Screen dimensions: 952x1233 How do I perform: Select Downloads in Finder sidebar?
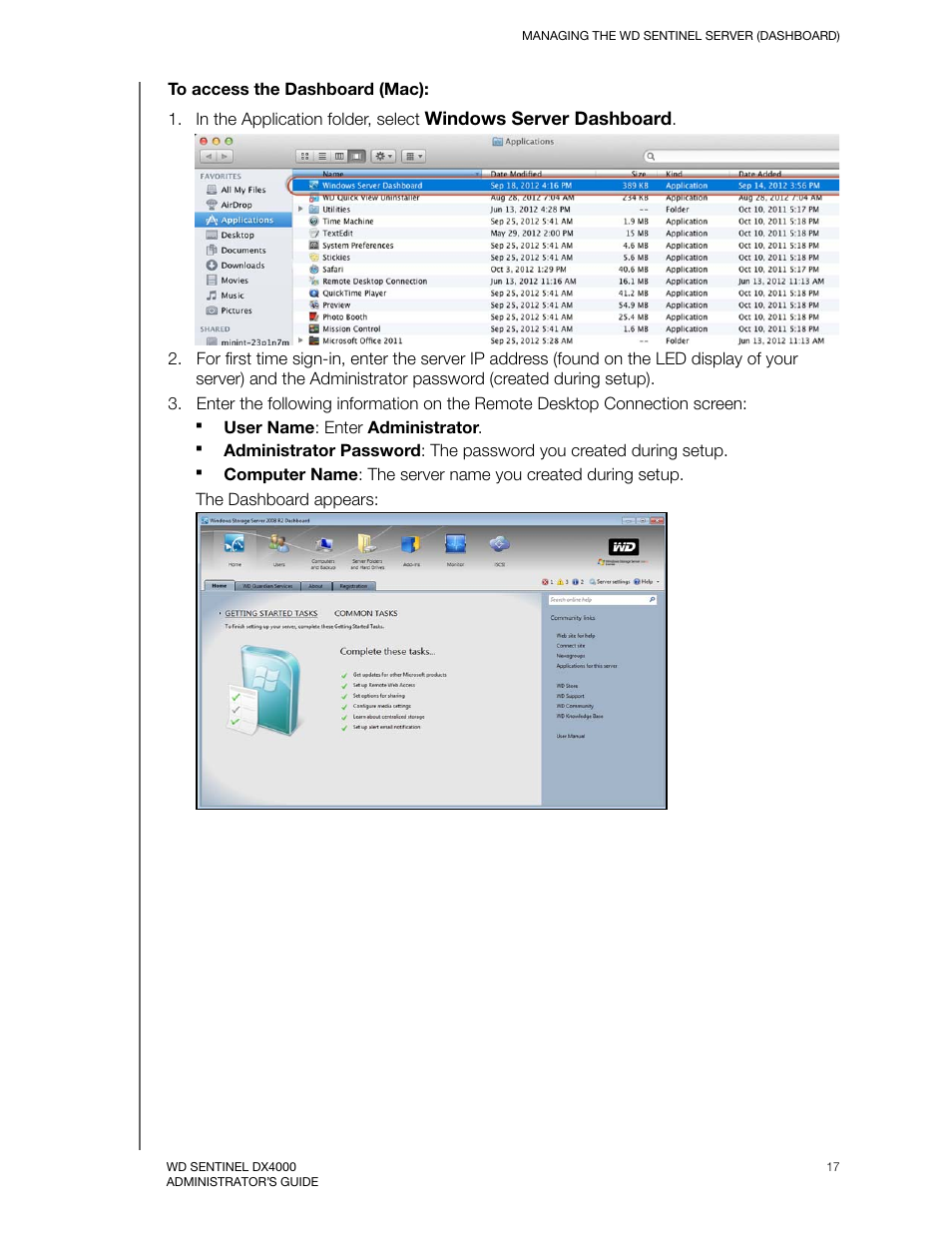242,266
